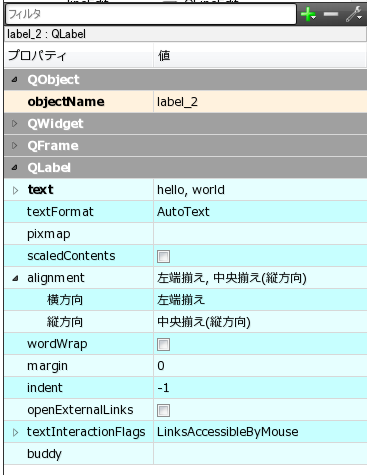Viewport: 367px width, 475px height.
Task: Select the wordWrap property name
Action: 57,344
